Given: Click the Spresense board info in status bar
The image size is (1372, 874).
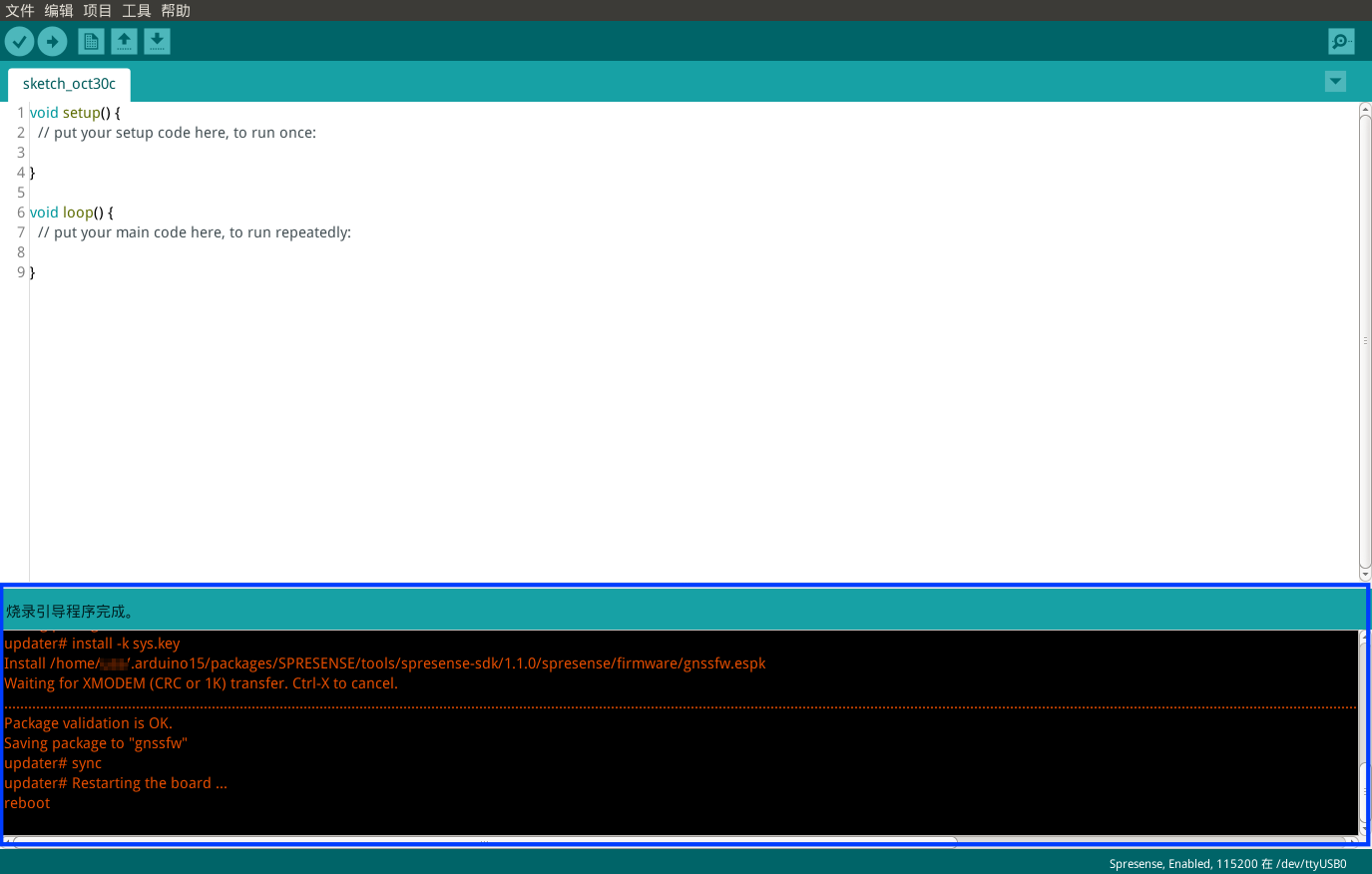Looking at the screenshot, I should (x=1227, y=864).
